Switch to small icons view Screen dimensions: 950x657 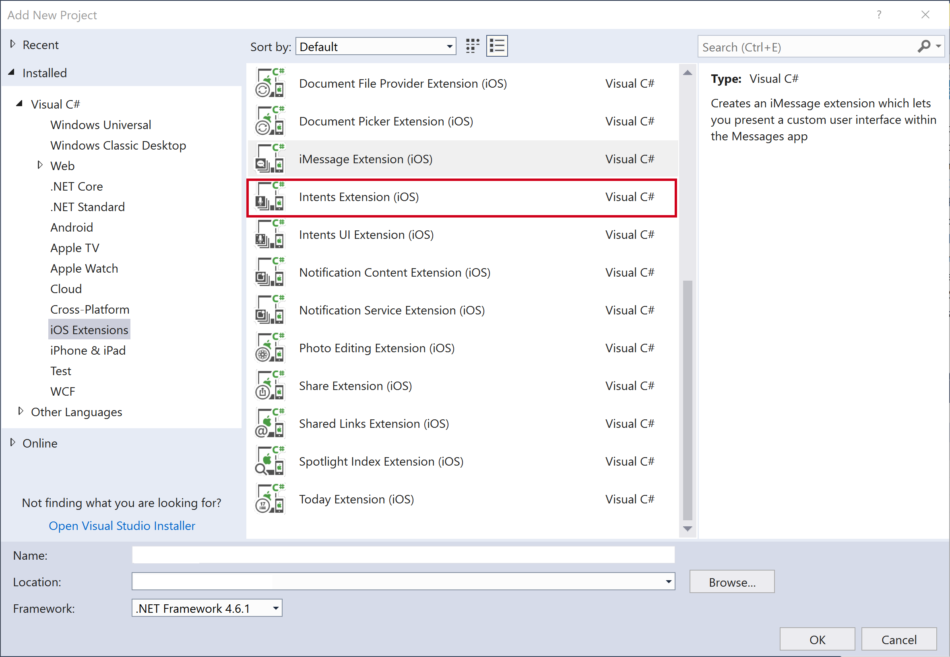(x=473, y=46)
